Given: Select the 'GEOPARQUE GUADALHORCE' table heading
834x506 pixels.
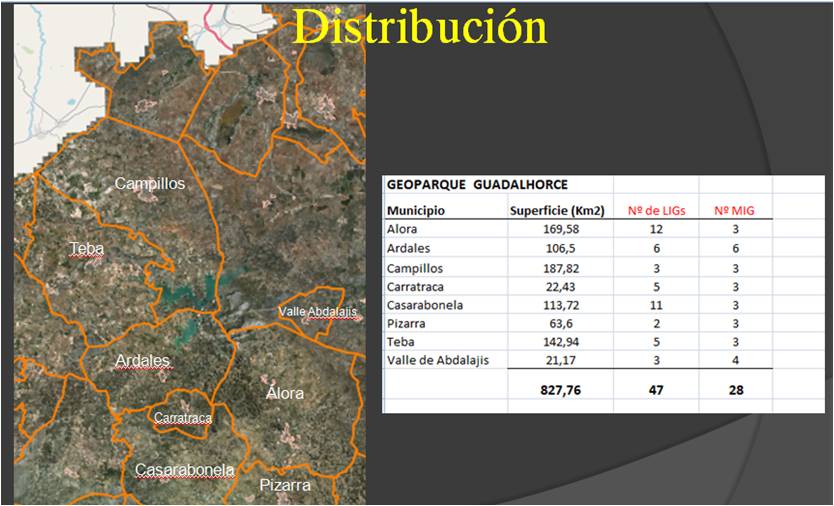Looking at the screenshot, I should click(477, 185).
